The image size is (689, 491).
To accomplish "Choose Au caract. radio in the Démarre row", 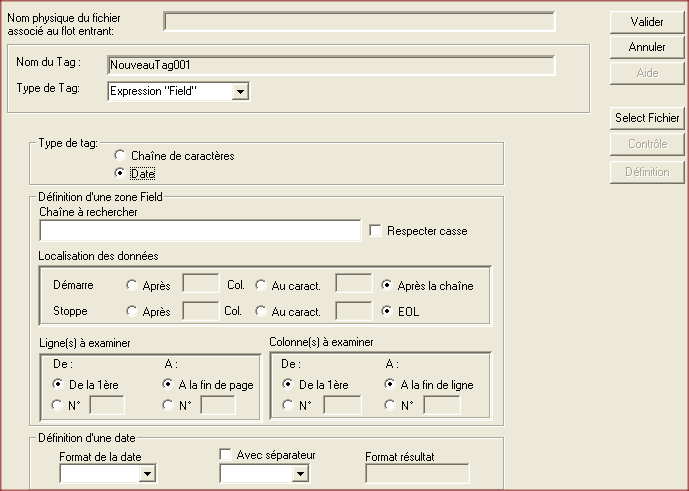I will point(261,285).
